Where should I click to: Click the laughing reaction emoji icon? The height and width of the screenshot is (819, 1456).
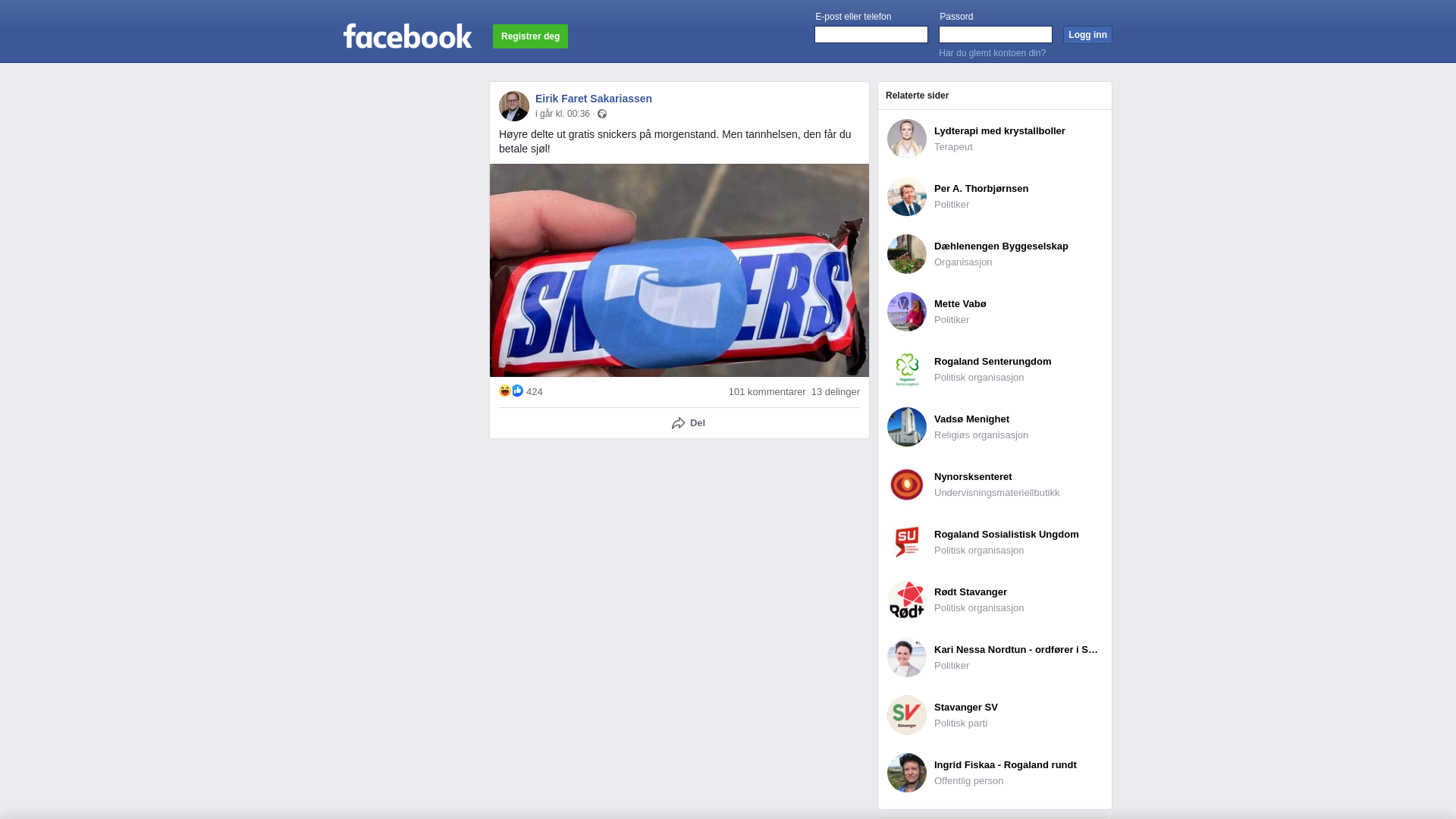click(x=505, y=391)
